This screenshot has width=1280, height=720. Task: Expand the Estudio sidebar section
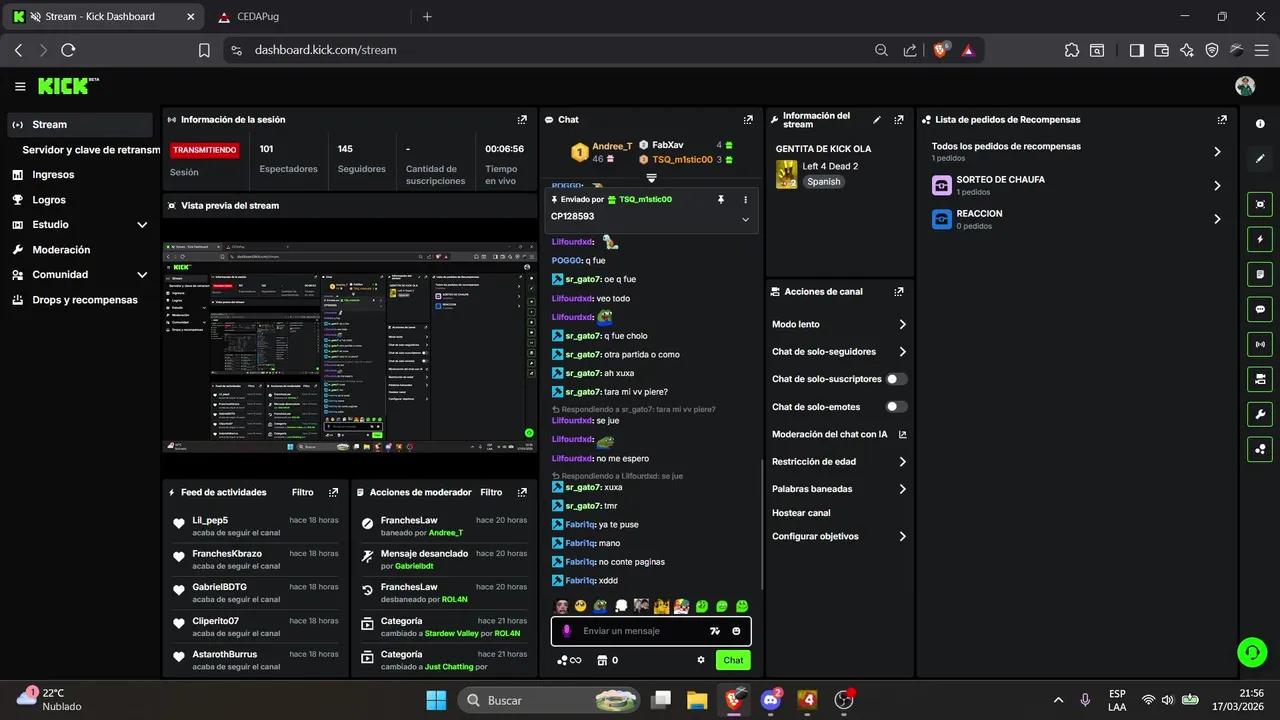tap(142, 225)
